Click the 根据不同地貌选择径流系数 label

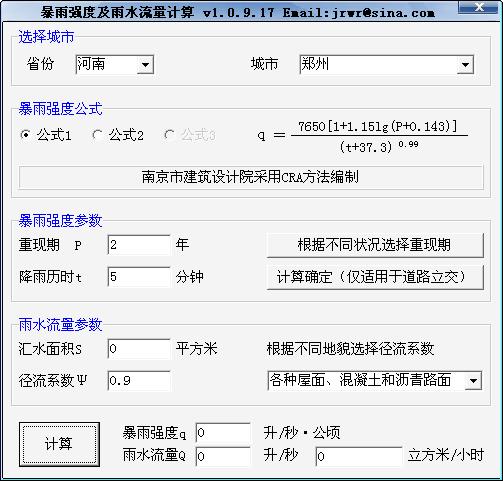point(350,349)
